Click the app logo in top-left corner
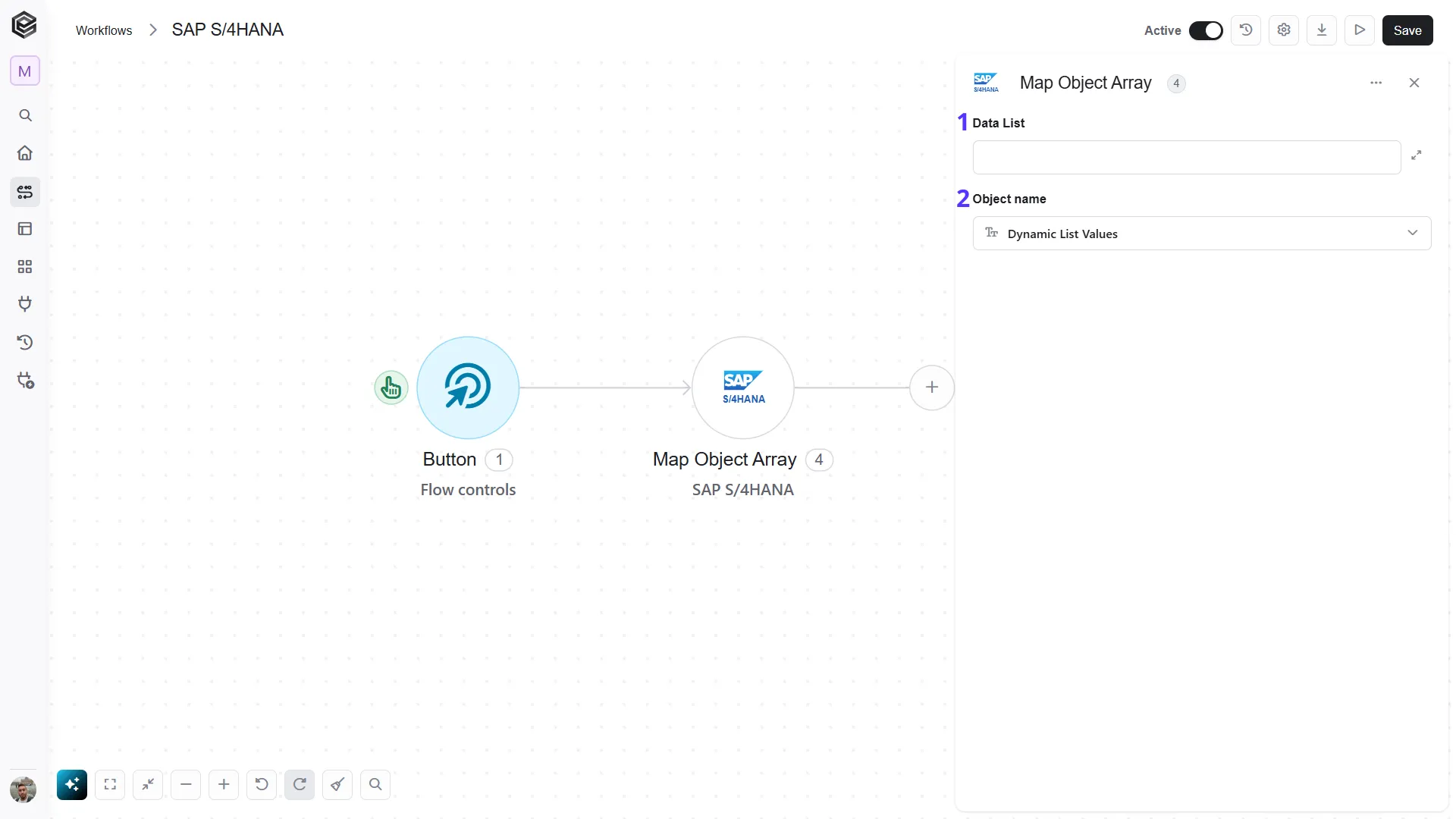 [x=24, y=25]
